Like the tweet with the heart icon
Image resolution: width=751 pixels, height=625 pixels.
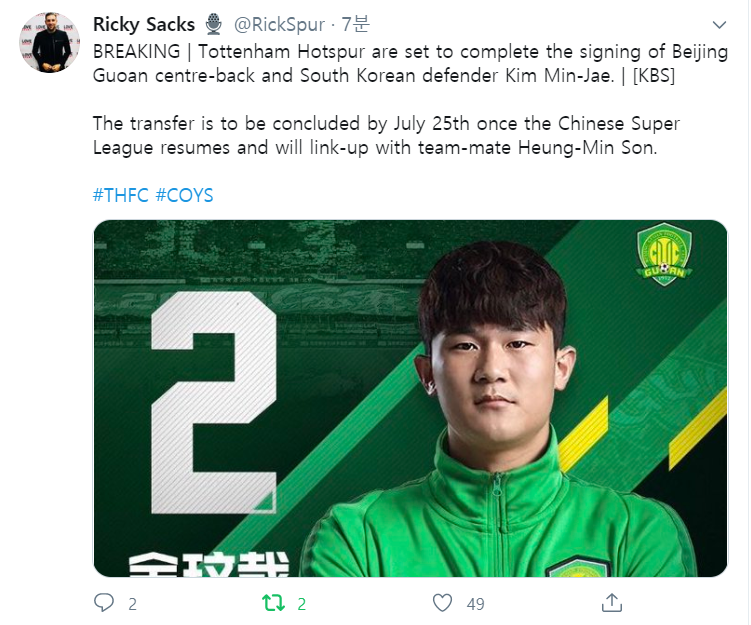[442, 602]
